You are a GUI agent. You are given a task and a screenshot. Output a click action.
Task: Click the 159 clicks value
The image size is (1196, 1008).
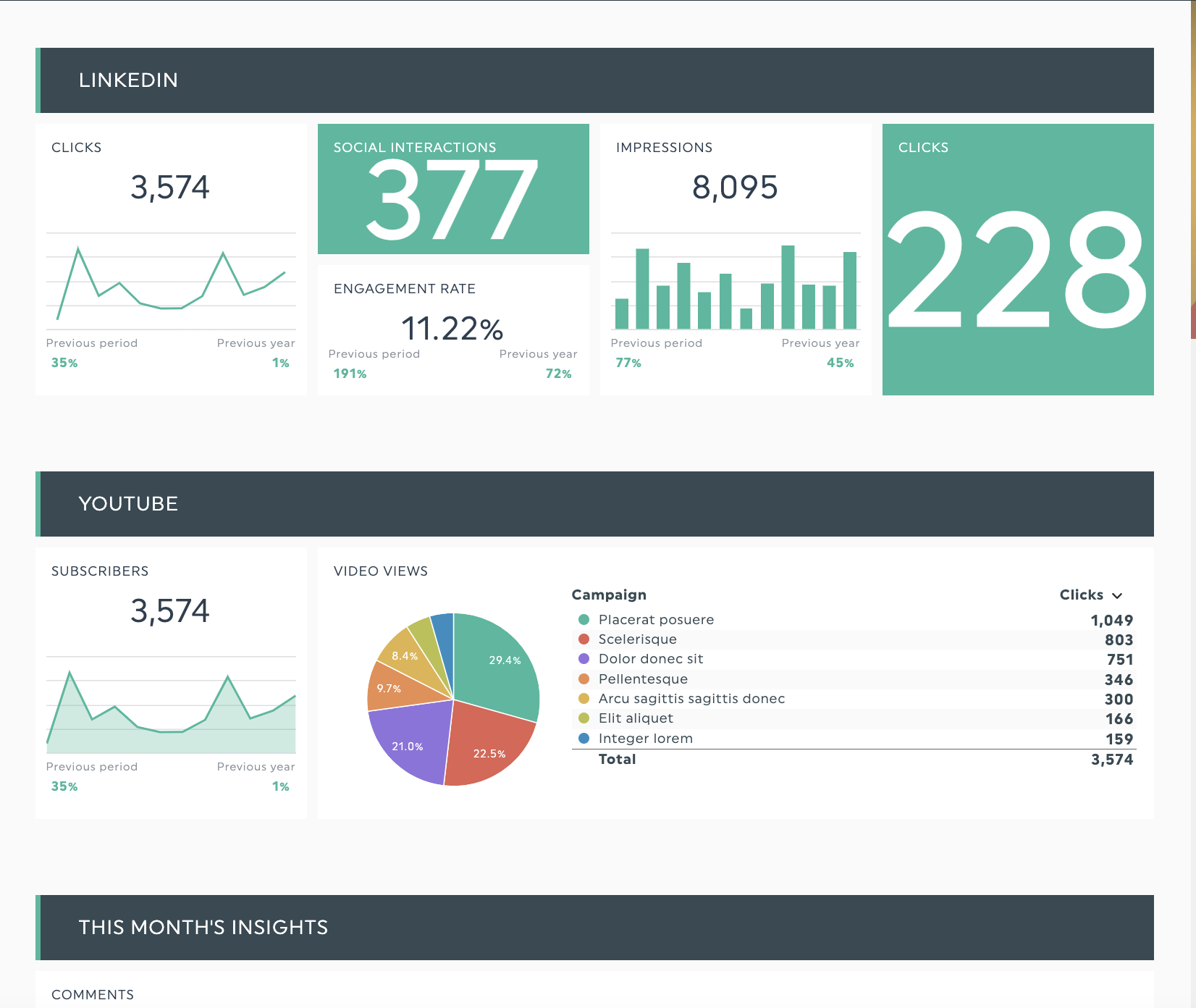1119,739
